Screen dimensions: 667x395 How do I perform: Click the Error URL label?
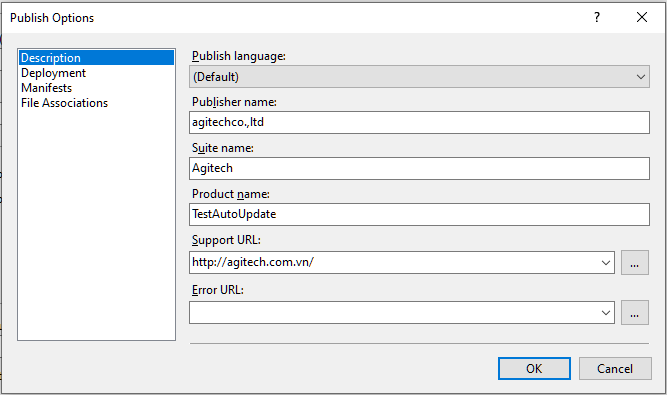tap(217, 290)
